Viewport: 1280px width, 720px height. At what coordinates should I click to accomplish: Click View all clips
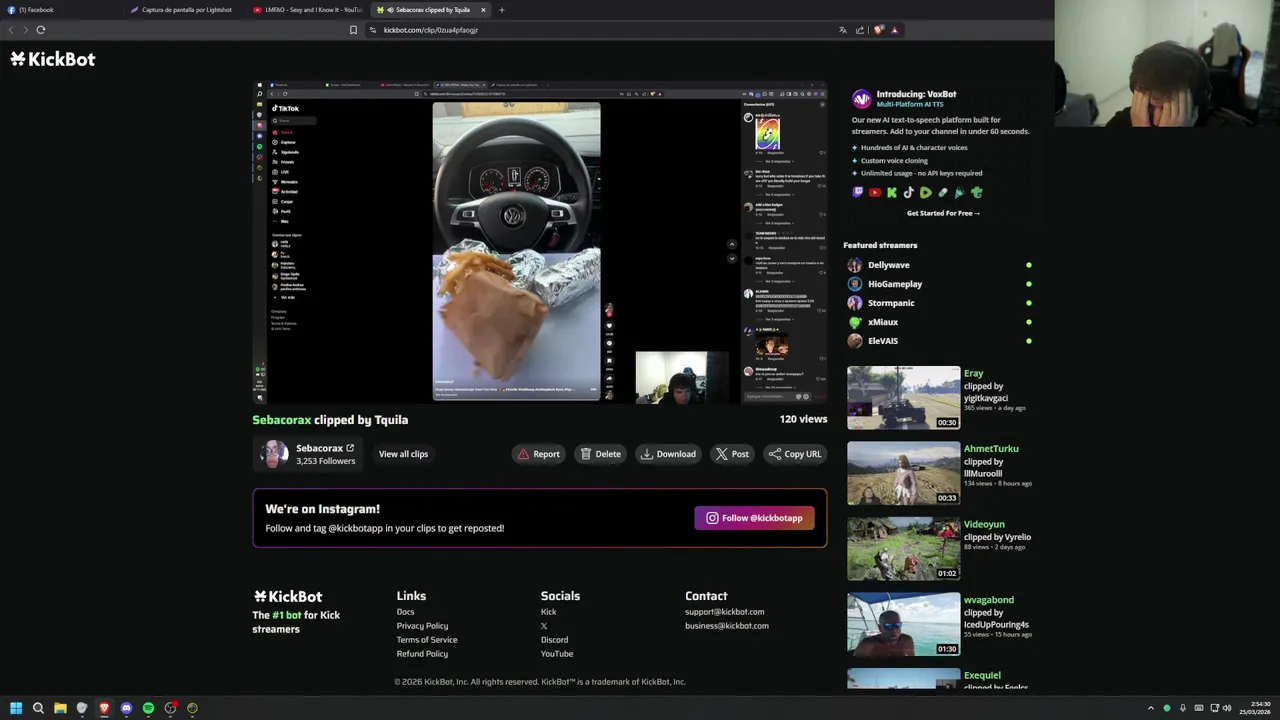(x=403, y=454)
